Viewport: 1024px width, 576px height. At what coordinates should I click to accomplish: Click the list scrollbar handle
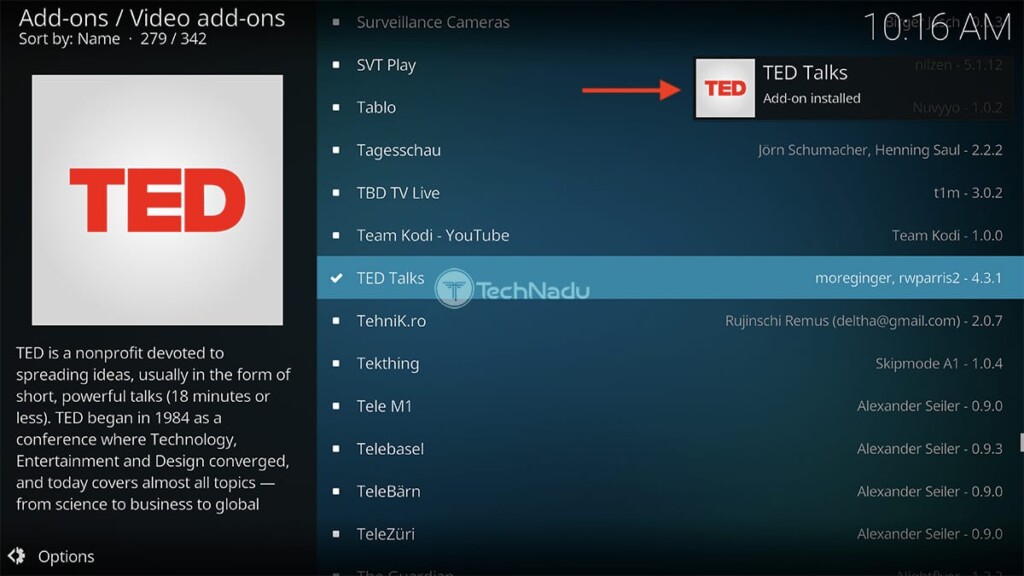click(1021, 442)
